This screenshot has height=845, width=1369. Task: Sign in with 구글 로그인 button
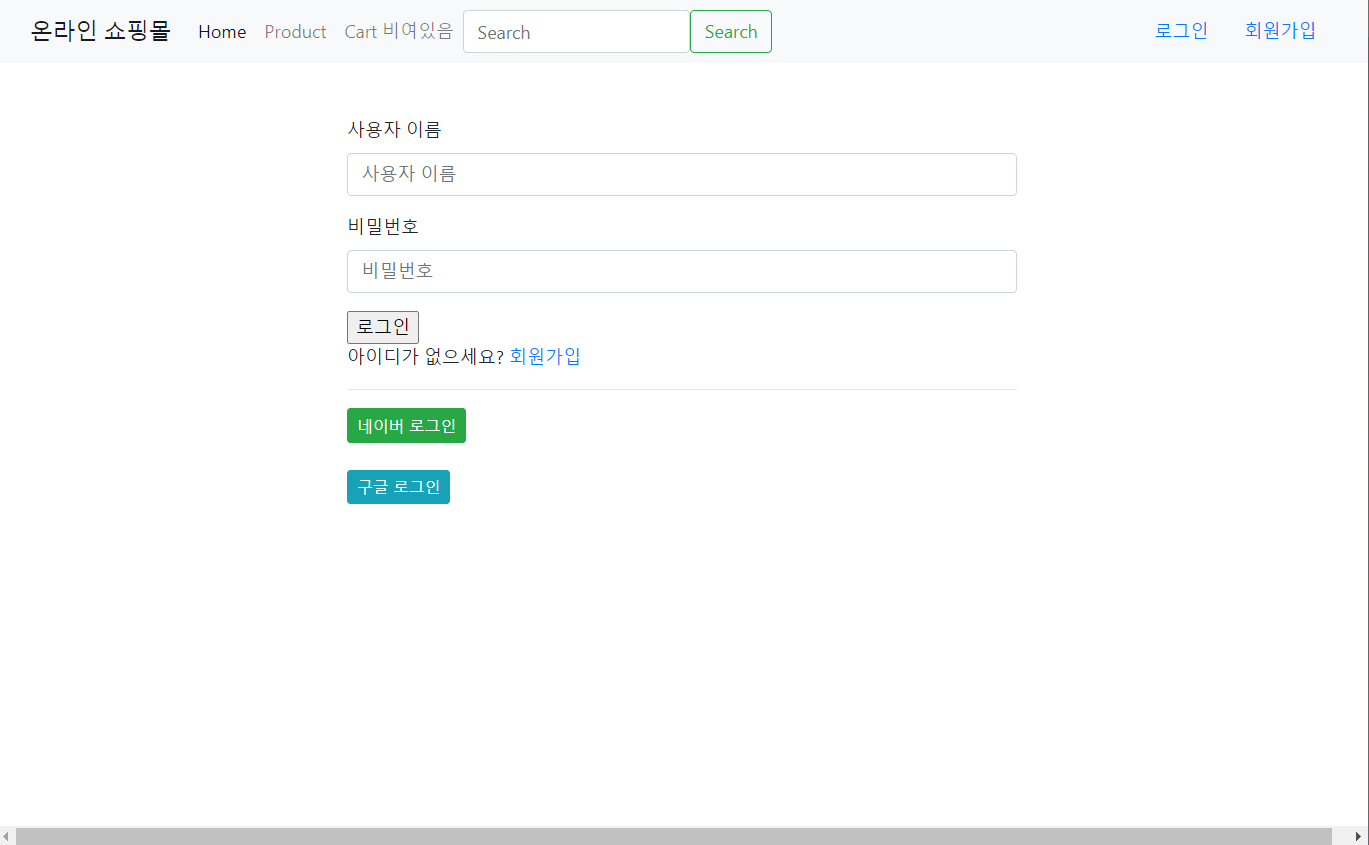[398, 487]
